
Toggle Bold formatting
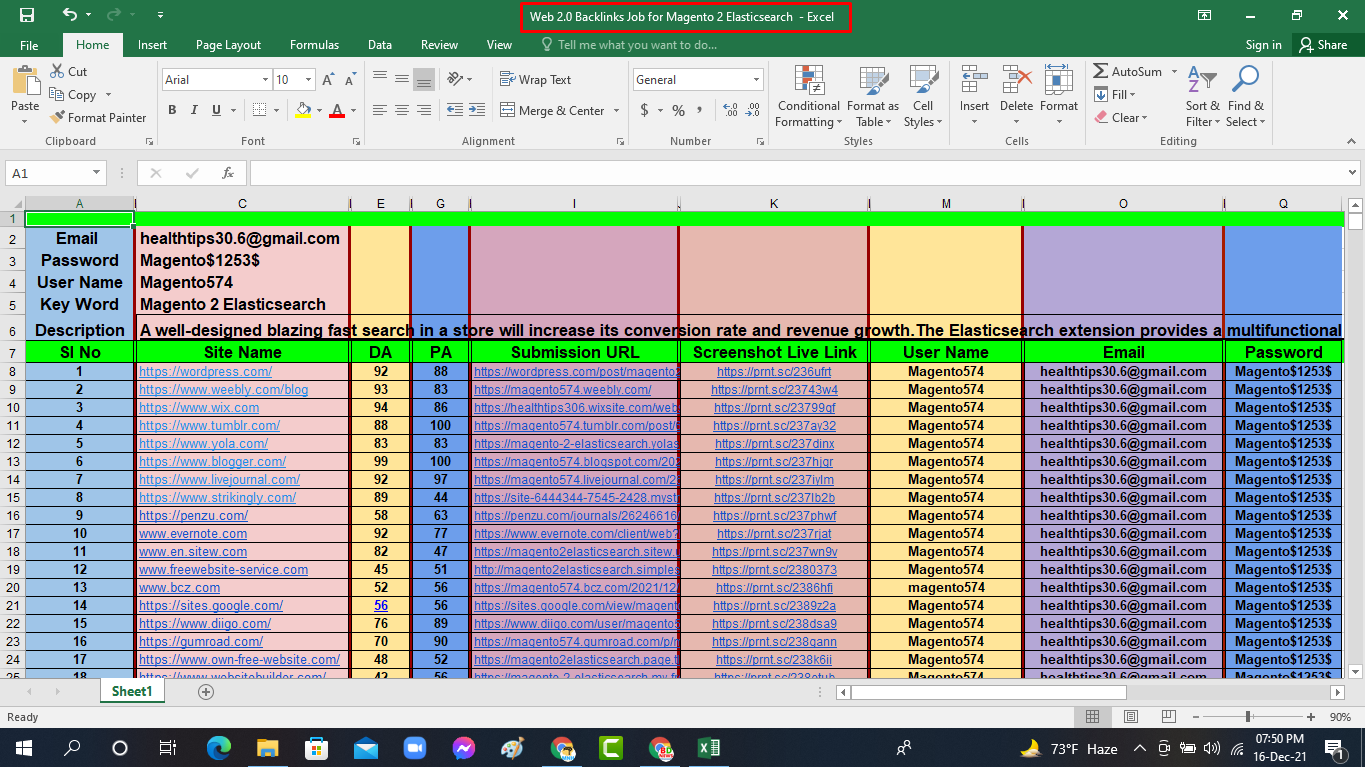pos(172,111)
